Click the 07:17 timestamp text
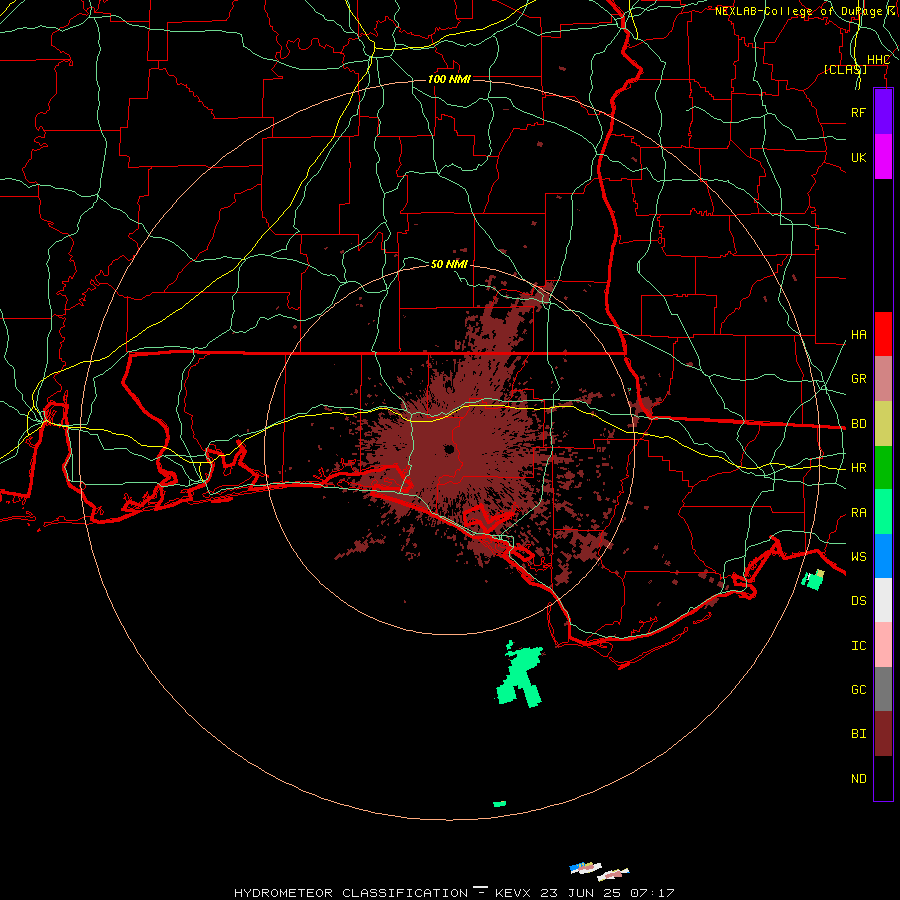Screen dimensions: 900x900 point(651,893)
